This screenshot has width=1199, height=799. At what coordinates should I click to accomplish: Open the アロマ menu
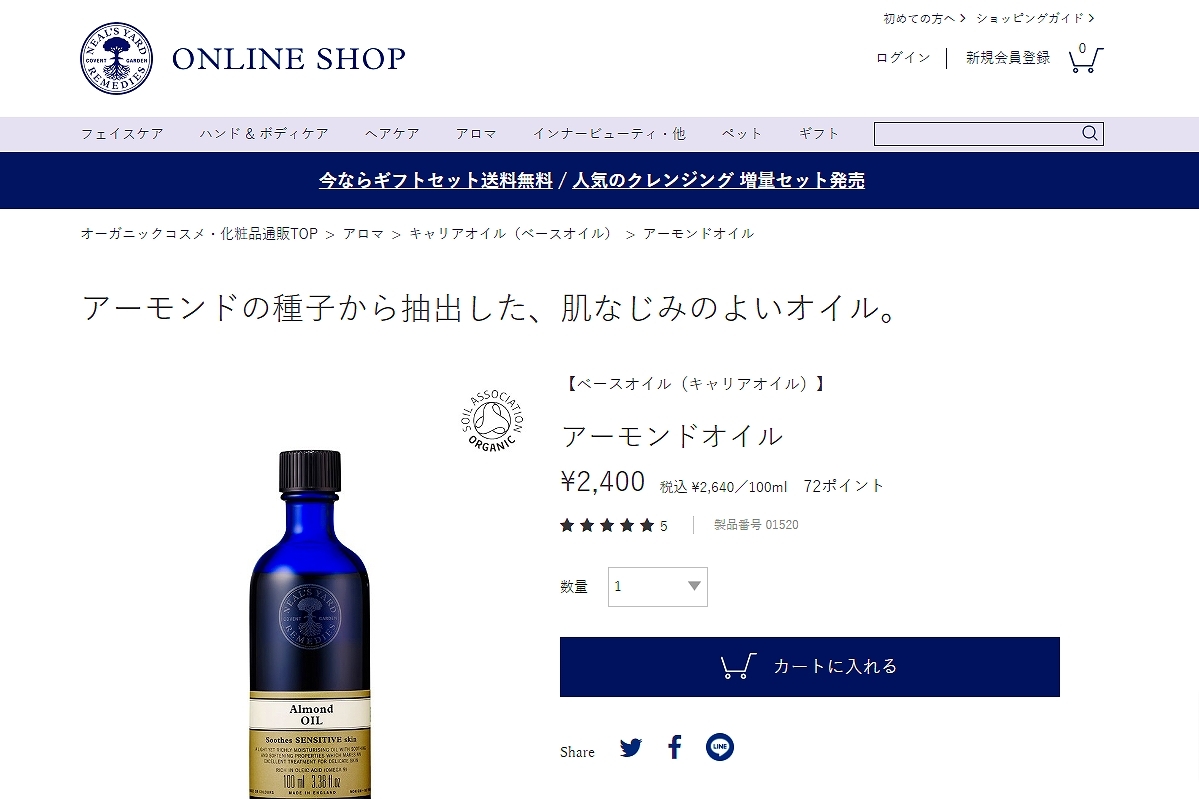[x=476, y=134]
